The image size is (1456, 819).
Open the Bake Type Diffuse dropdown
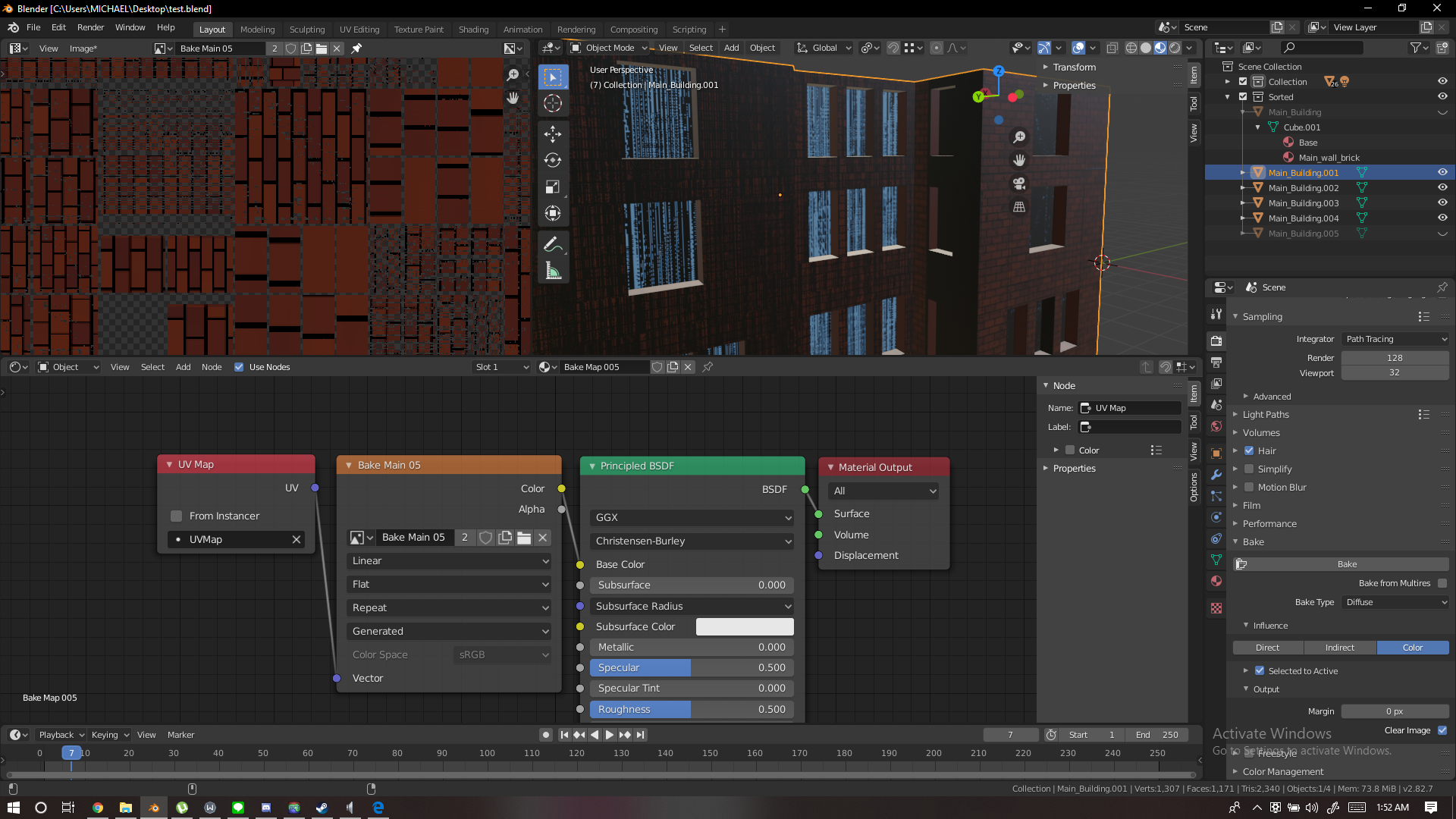click(1395, 602)
